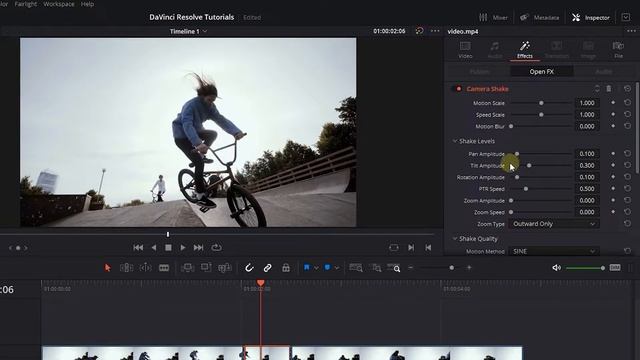Click the Insert Clip icon
The height and width of the screenshot is (360, 640).
pyautogui.click(x=187, y=268)
